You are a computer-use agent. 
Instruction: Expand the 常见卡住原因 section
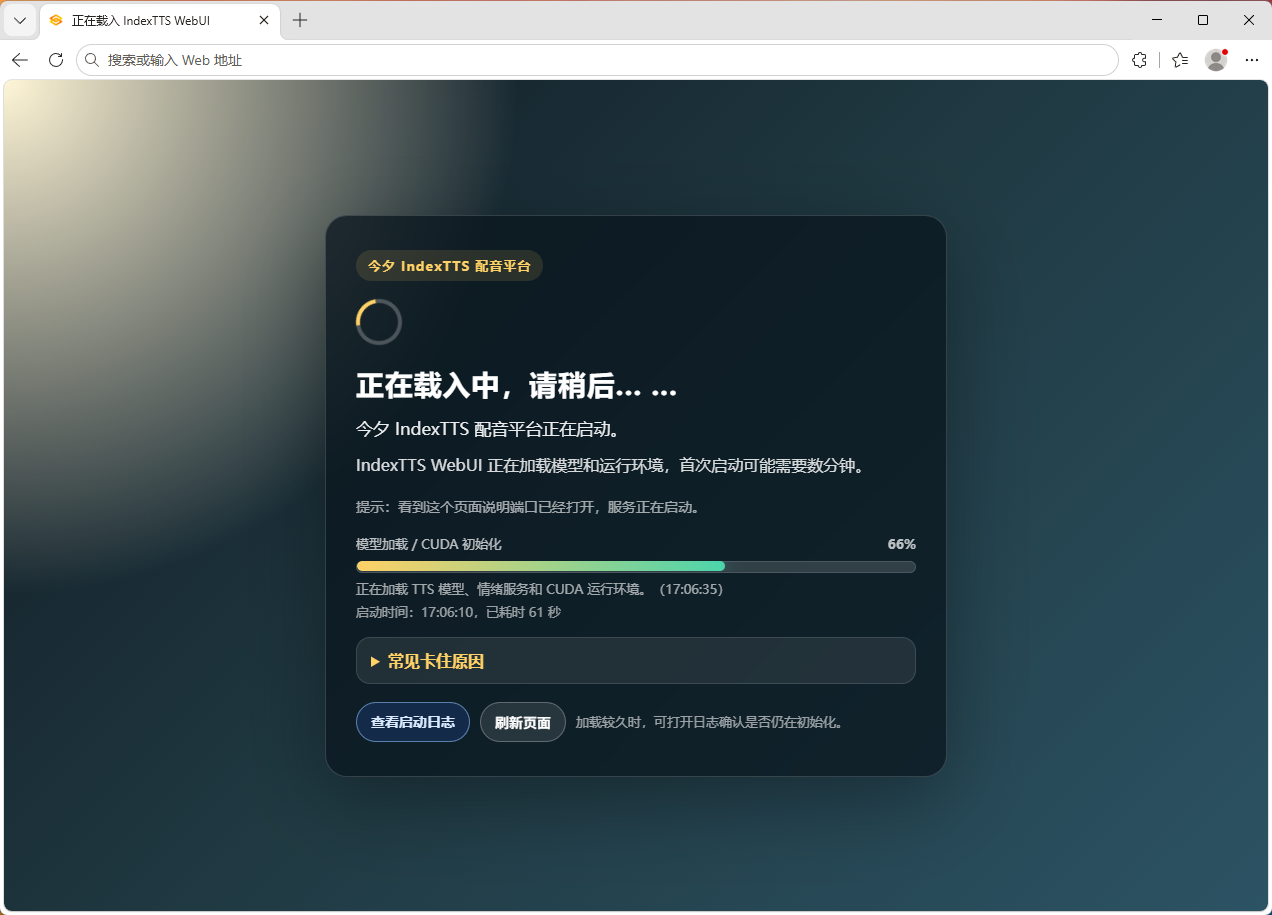click(x=636, y=661)
